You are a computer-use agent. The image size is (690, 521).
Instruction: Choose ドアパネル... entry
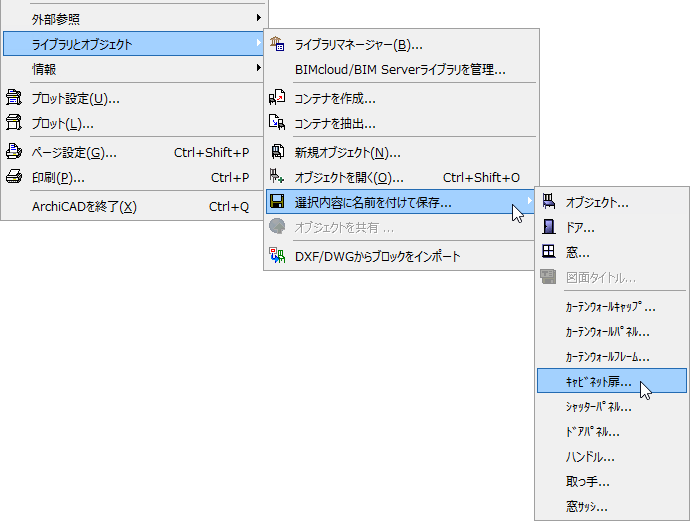[612, 432]
